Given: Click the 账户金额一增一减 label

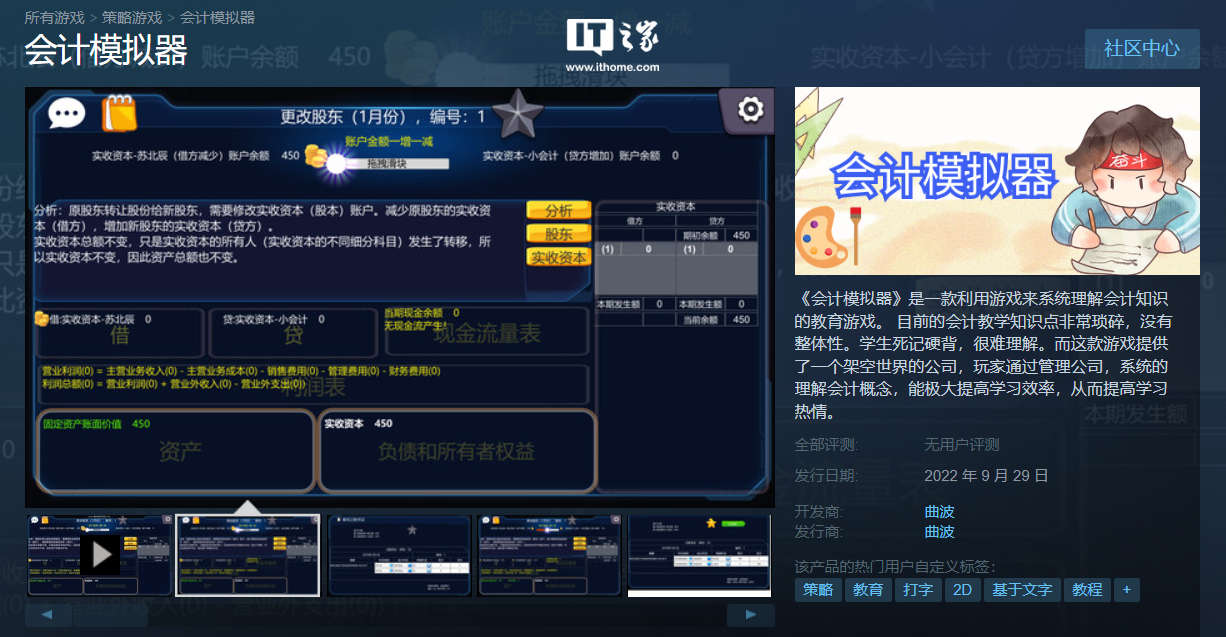Looking at the screenshot, I should click(x=391, y=142).
